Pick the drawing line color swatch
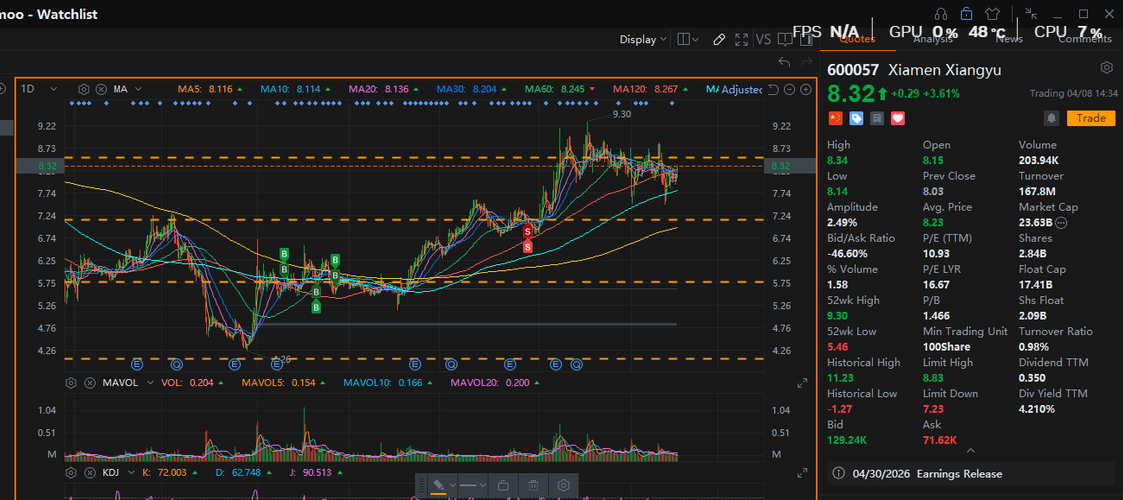Image resolution: width=1123 pixels, height=500 pixels. 438,486
